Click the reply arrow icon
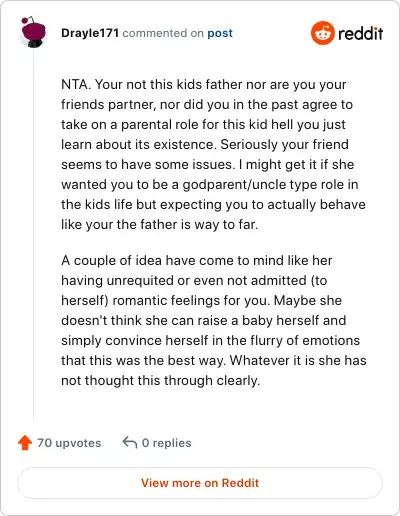400x516 pixels. click(130, 443)
